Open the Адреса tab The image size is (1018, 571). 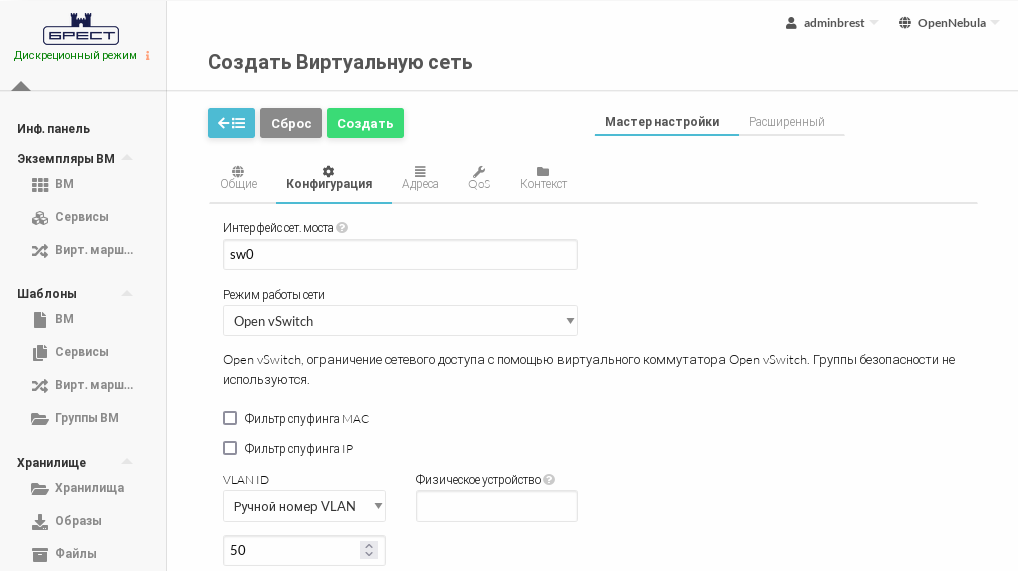[420, 178]
